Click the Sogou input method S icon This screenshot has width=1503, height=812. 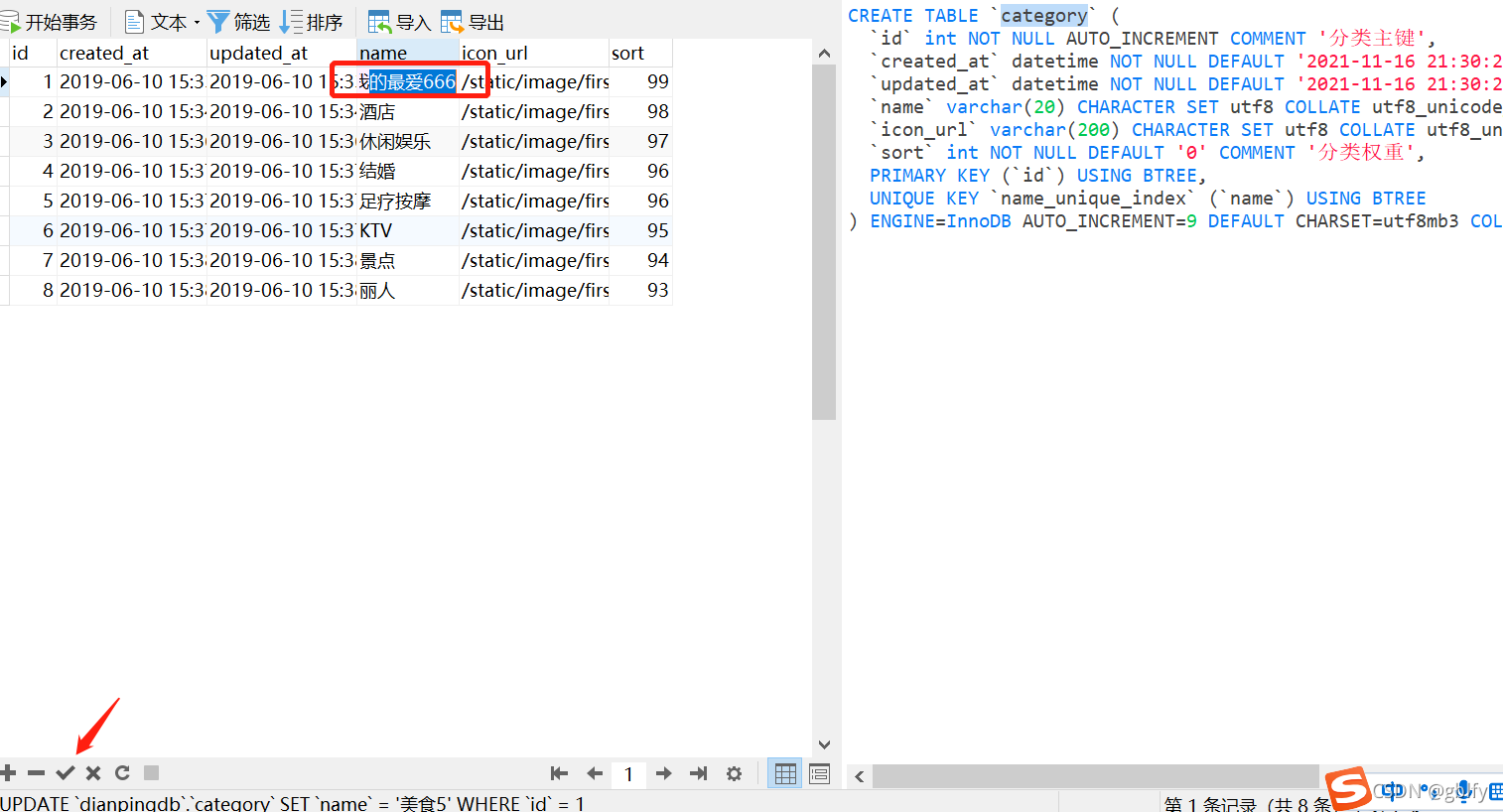click(1350, 789)
